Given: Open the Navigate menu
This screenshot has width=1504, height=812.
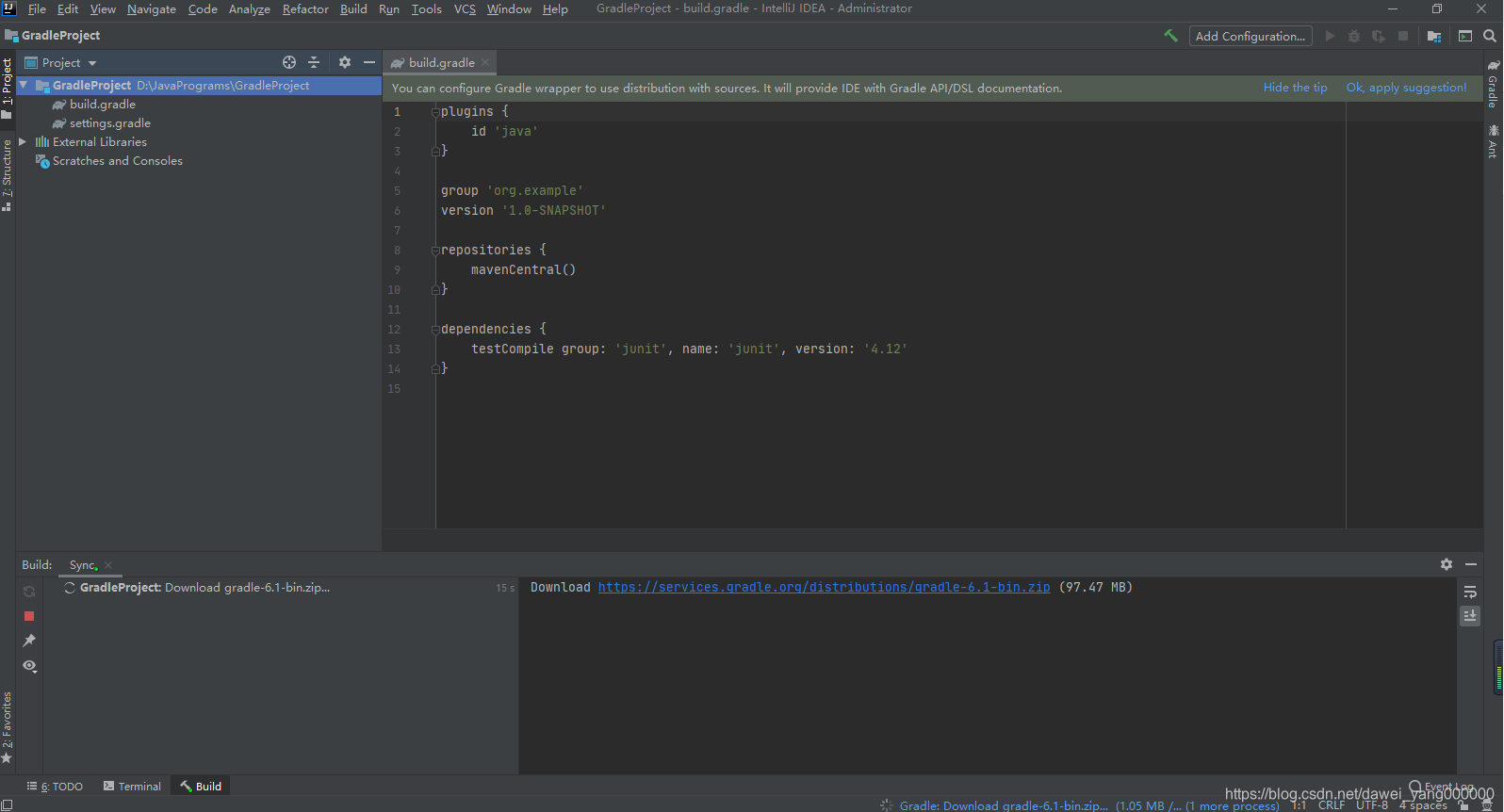Looking at the screenshot, I should click(x=152, y=8).
